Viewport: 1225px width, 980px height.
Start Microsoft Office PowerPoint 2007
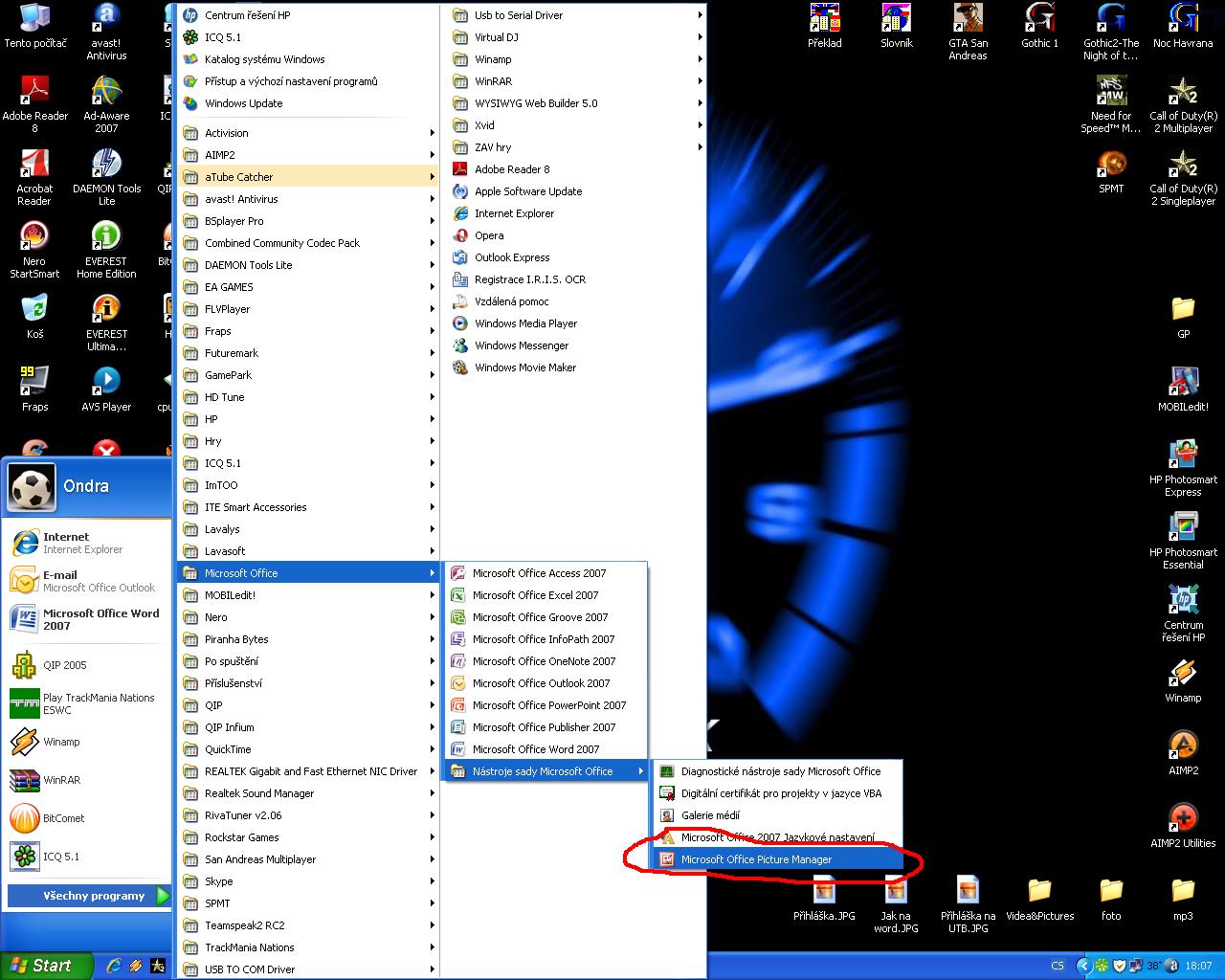[x=545, y=705]
